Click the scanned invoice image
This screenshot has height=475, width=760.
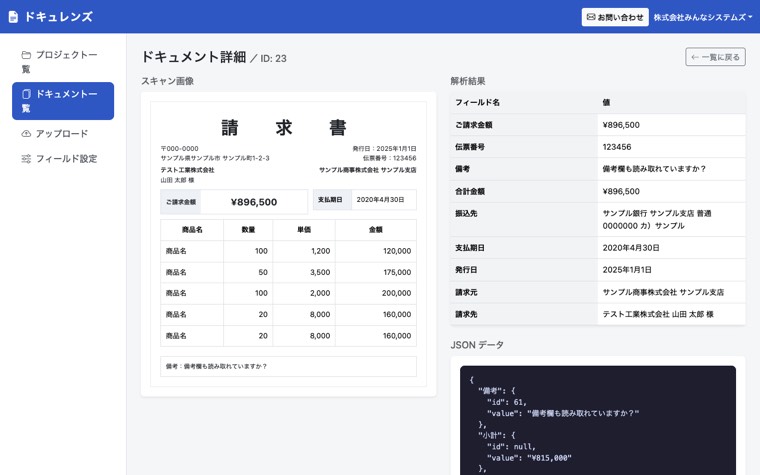point(288,244)
